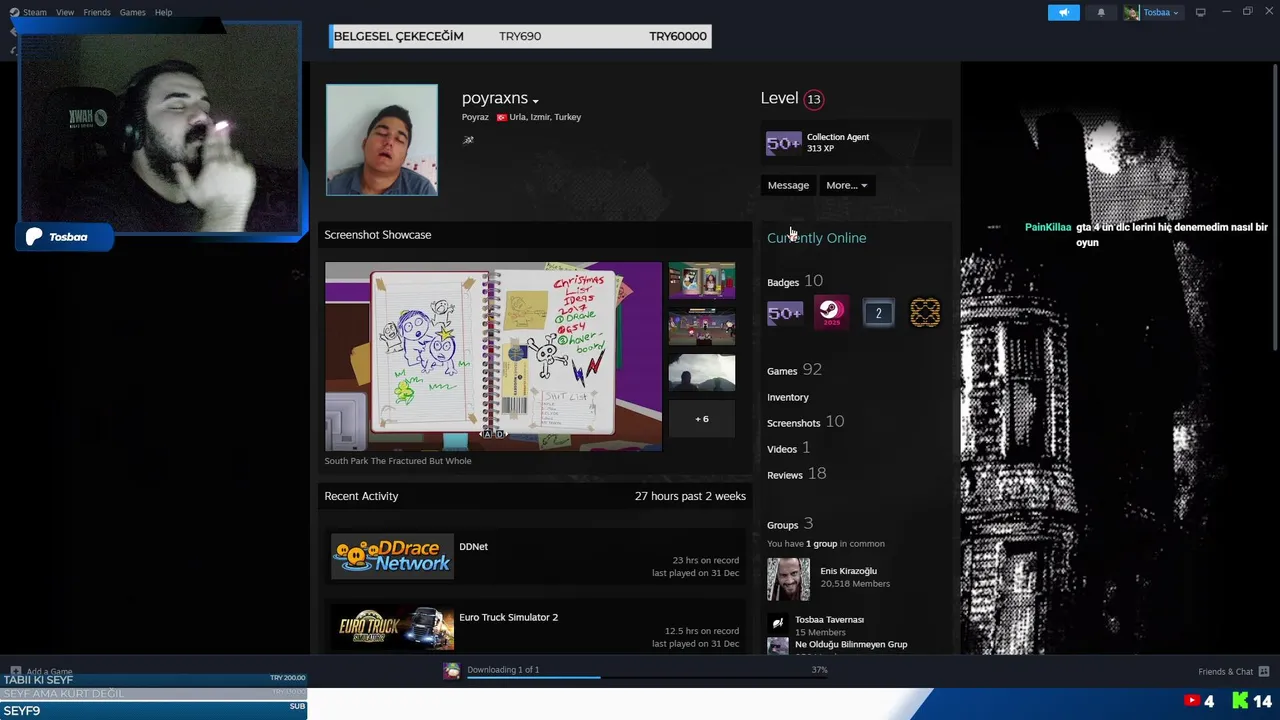Open the Recent Activity header link
1280x720 pixels.
point(361,496)
